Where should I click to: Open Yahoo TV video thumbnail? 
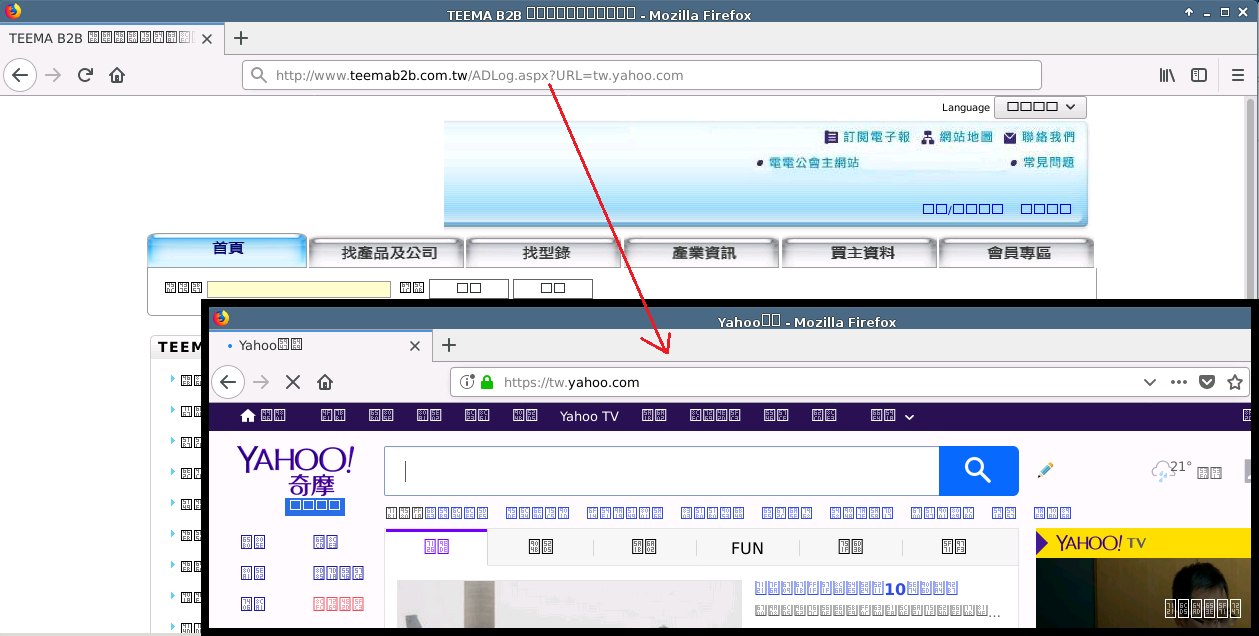pyautogui.click(x=1141, y=594)
